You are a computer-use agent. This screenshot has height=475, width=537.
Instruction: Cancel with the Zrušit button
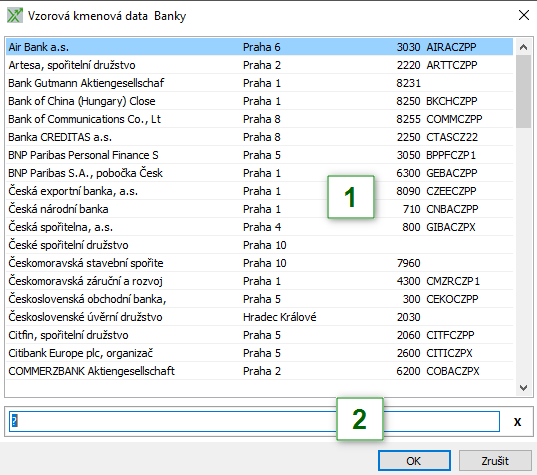click(x=495, y=461)
